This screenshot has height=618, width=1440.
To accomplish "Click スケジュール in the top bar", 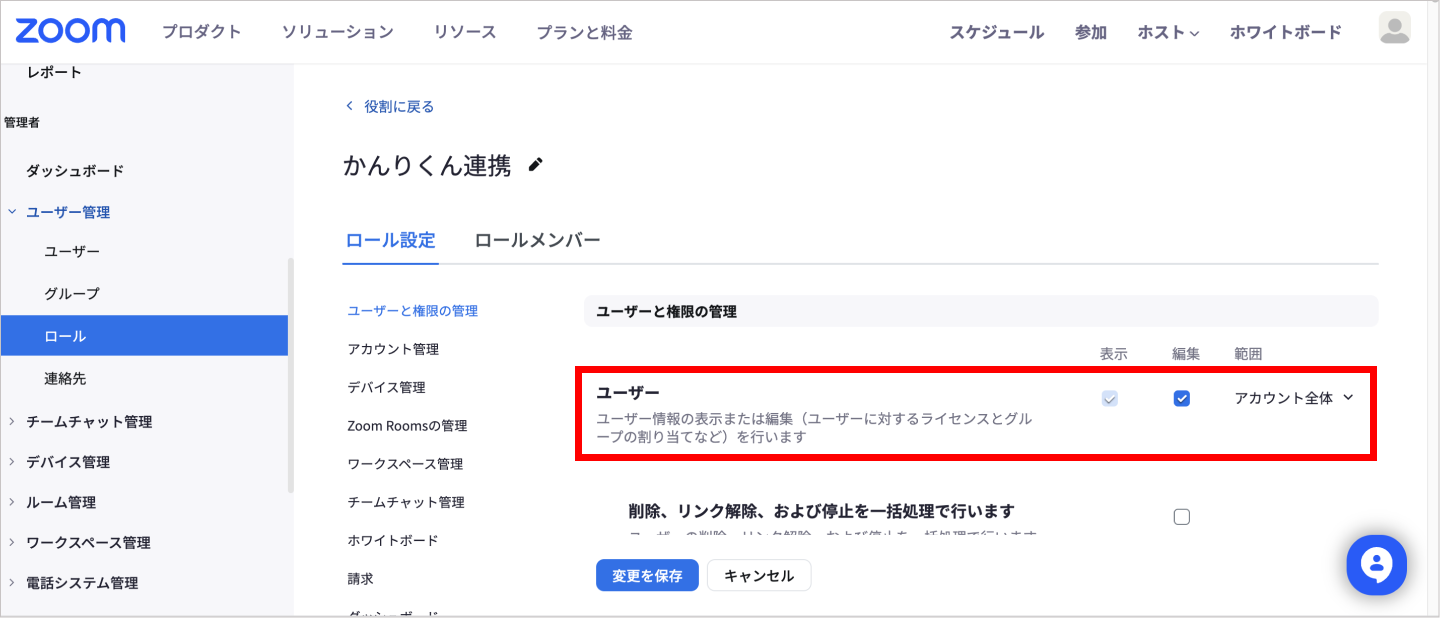I will [x=996, y=31].
